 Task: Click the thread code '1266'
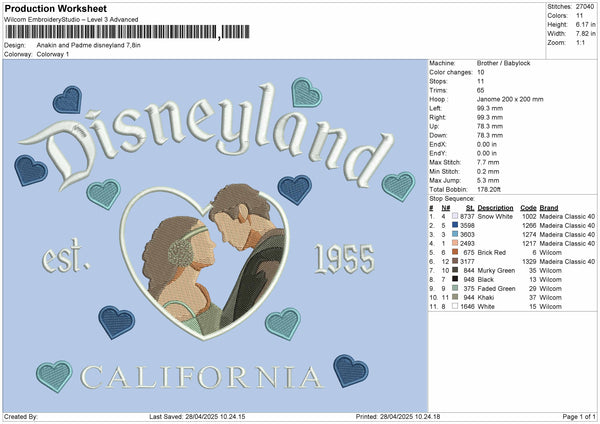click(529, 225)
